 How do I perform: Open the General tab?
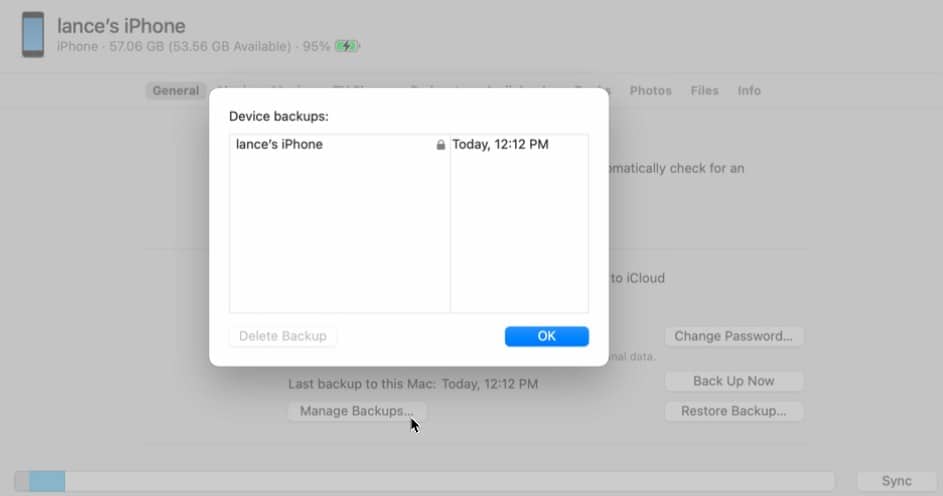click(176, 91)
